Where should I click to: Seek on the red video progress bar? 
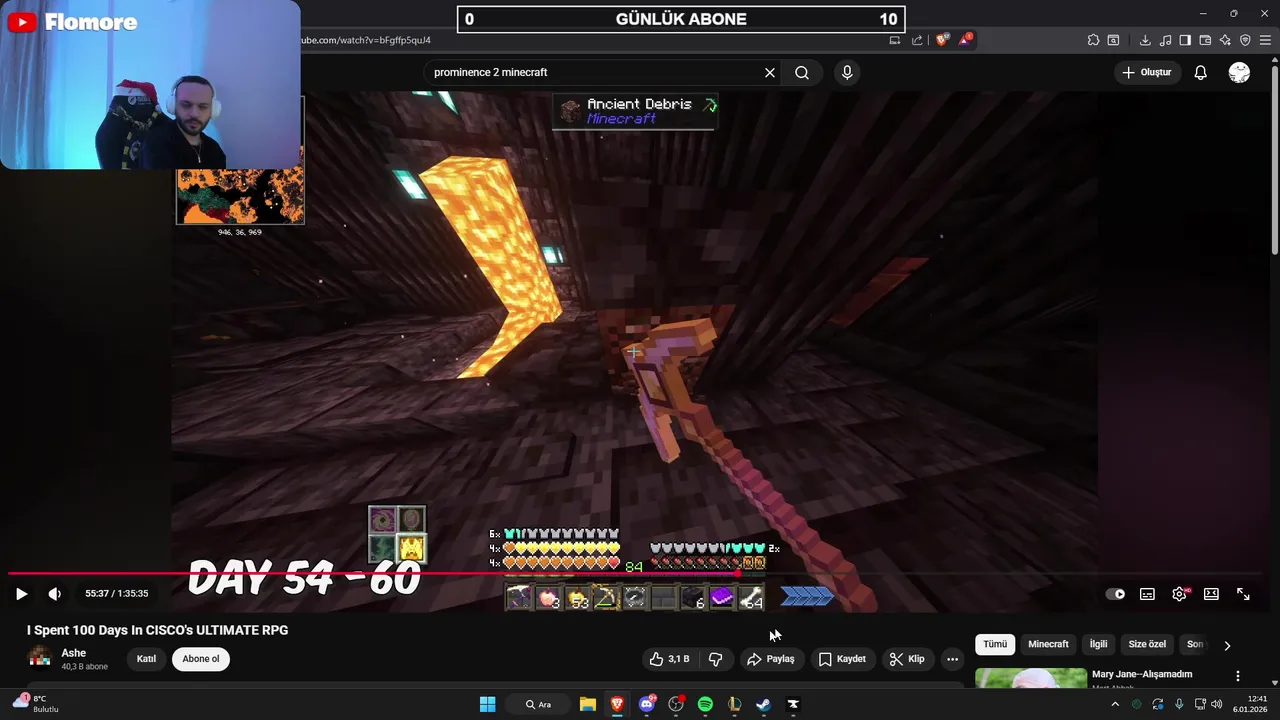[x=640, y=574]
